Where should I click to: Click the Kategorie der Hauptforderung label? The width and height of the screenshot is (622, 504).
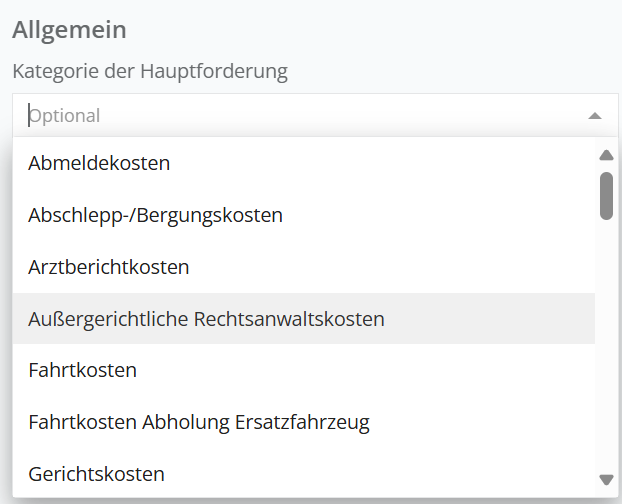pyautogui.click(x=150, y=71)
